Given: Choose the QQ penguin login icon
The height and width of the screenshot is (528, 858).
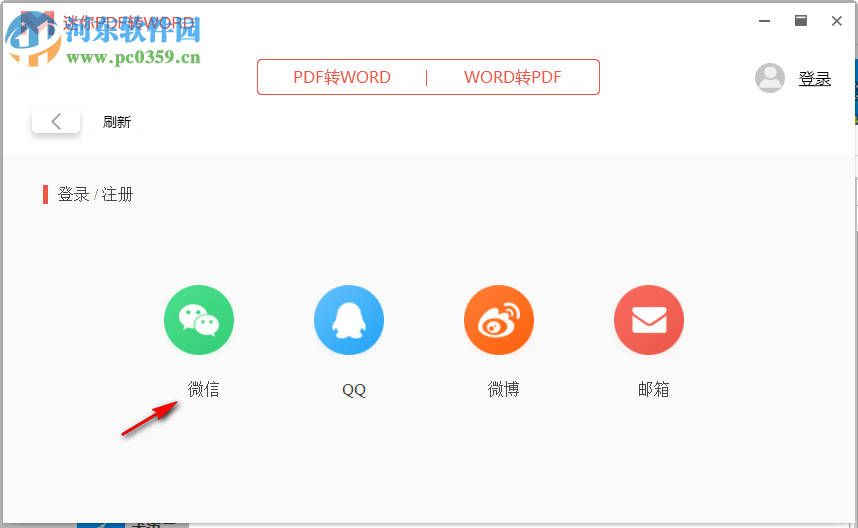Looking at the screenshot, I should (349, 320).
